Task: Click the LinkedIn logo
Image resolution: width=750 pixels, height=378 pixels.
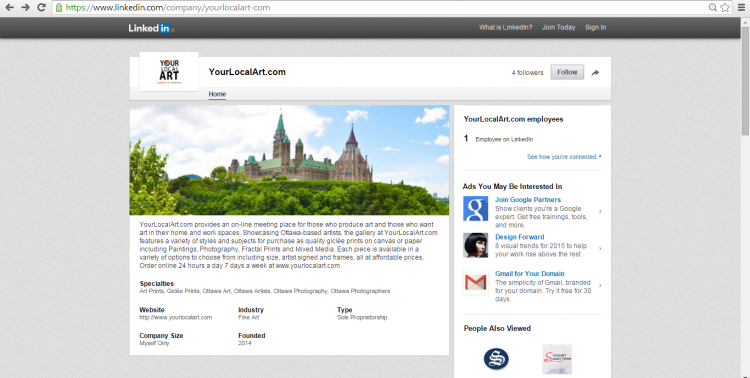Action: 150,28
